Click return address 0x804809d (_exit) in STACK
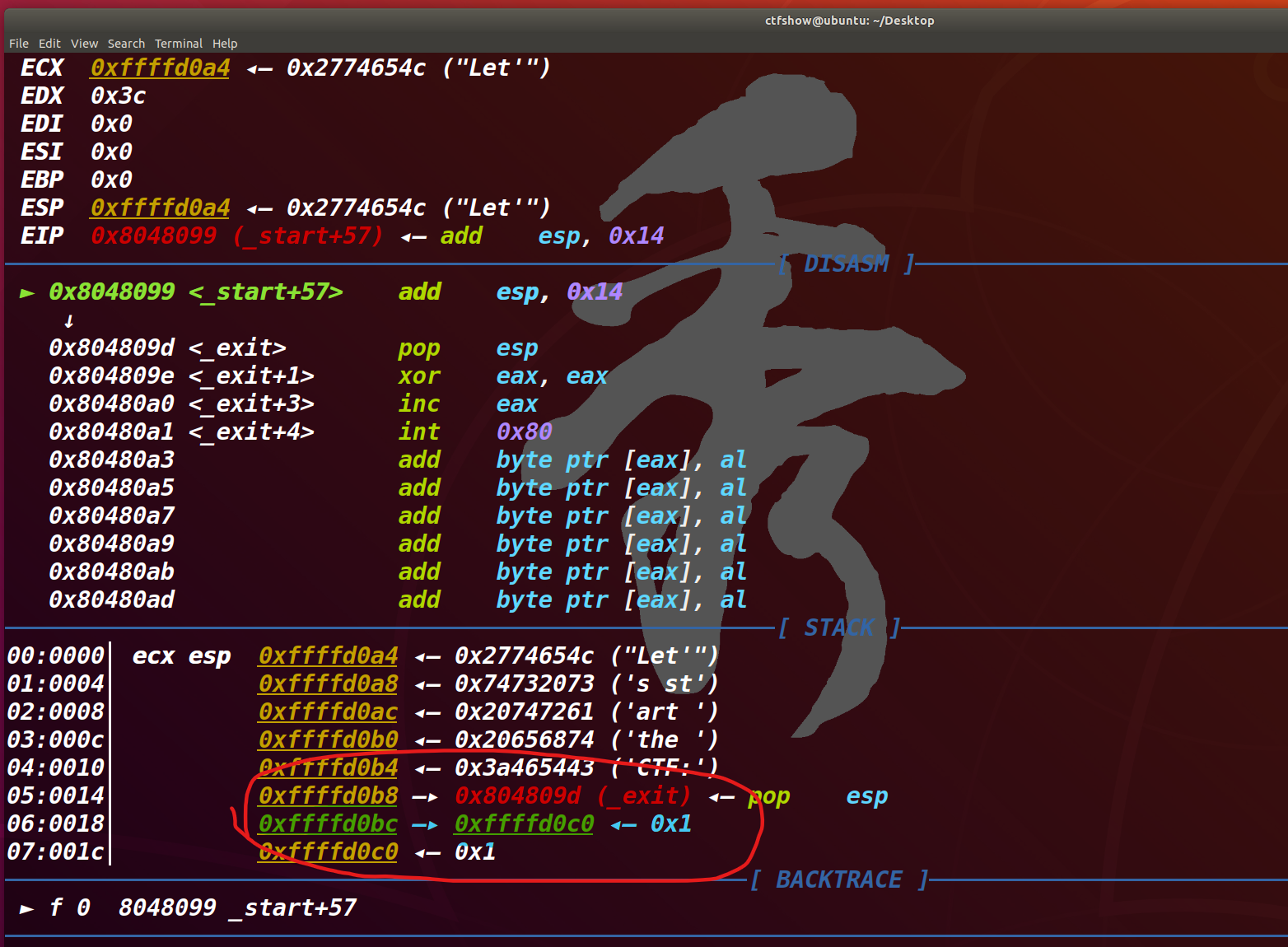Image resolution: width=1288 pixels, height=947 pixels. coord(572,795)
